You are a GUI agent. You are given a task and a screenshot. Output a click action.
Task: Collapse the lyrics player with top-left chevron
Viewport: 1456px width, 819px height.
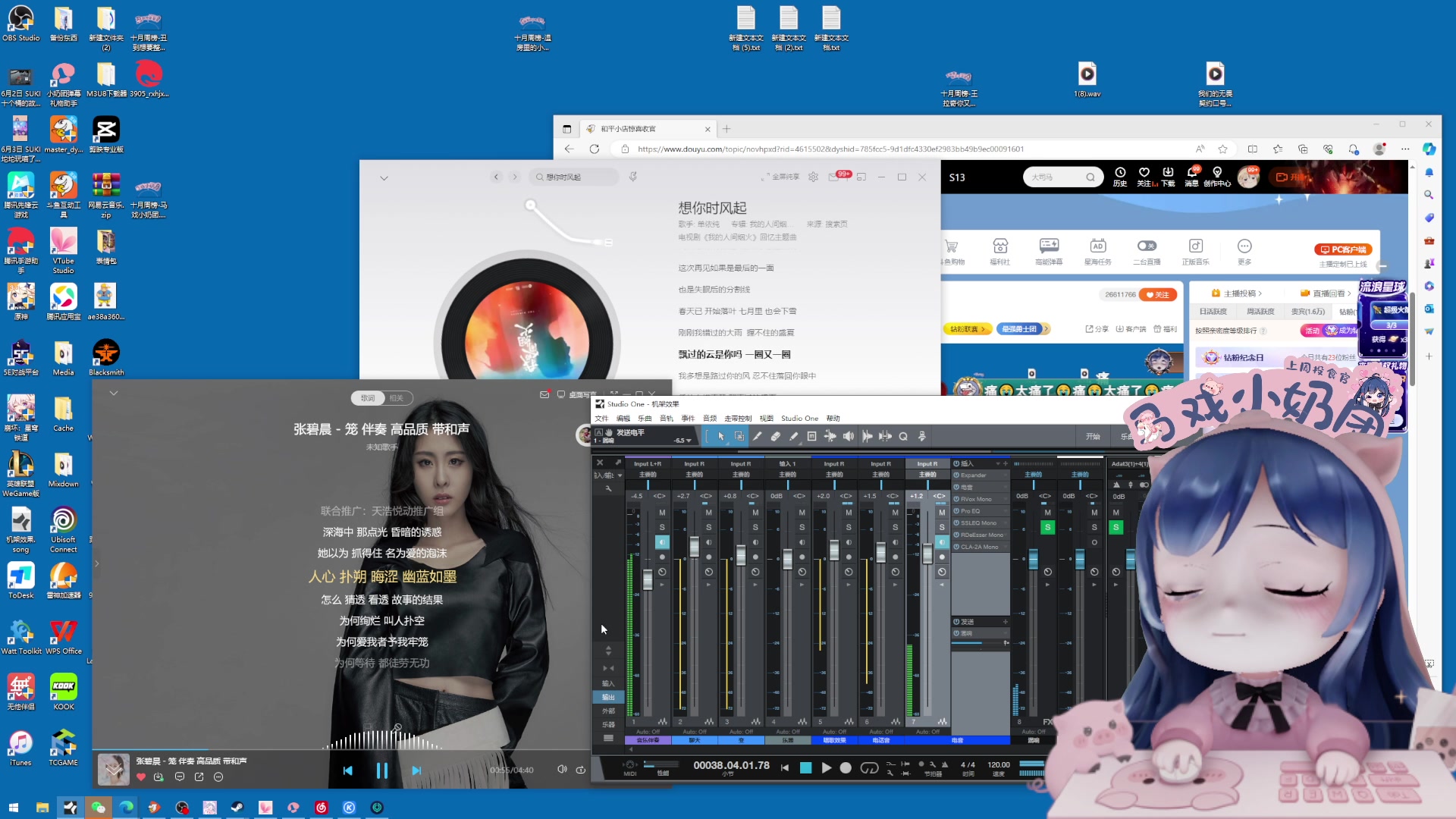pyautogui.click(x=114, y=394)
